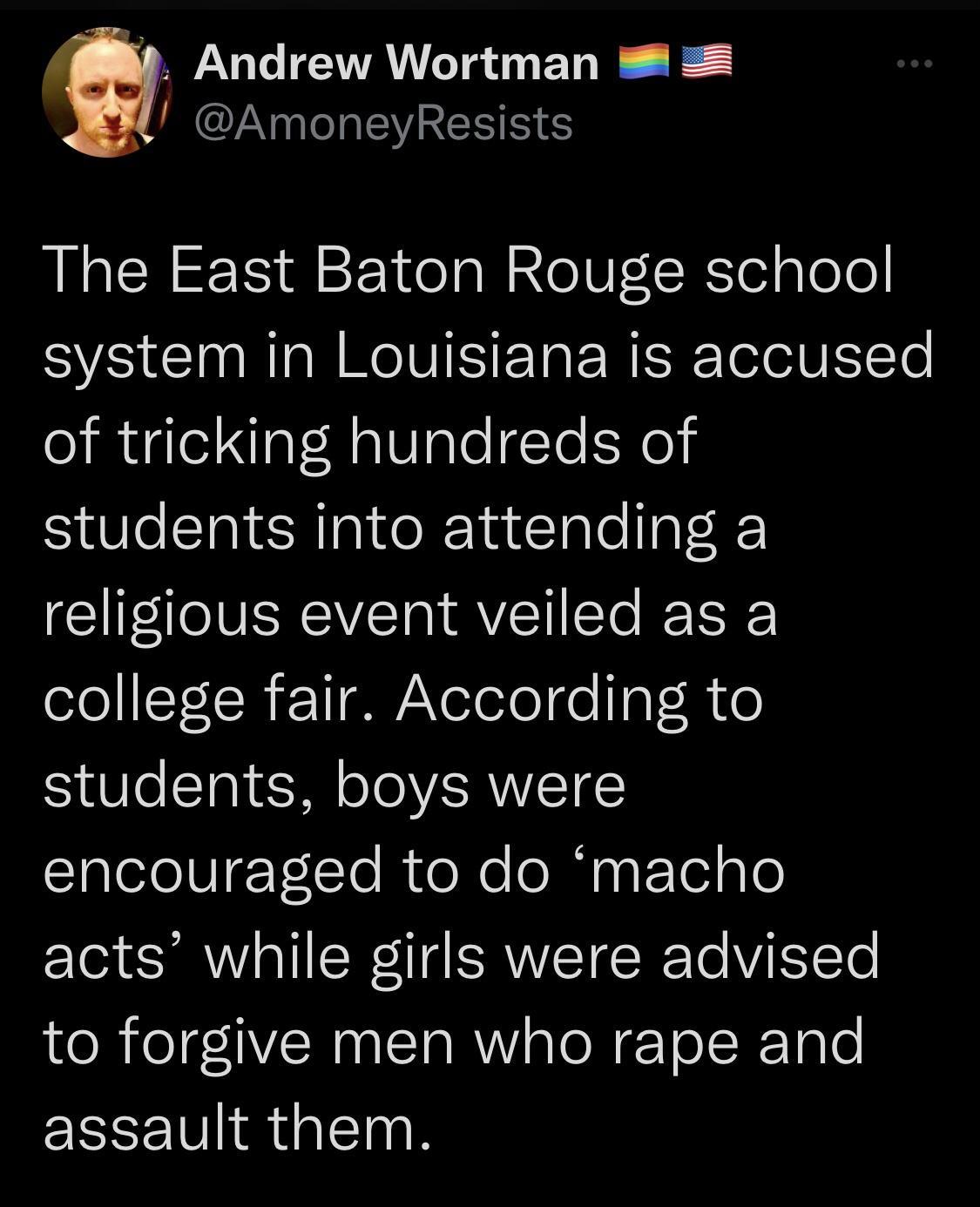Click the rainbow flag emoji in the name

643,61
